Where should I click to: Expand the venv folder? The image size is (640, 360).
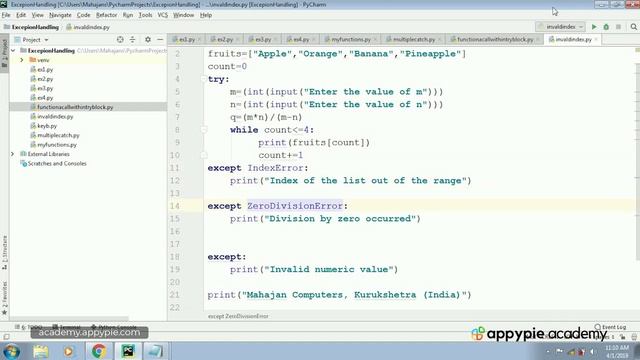click(22, 60)
